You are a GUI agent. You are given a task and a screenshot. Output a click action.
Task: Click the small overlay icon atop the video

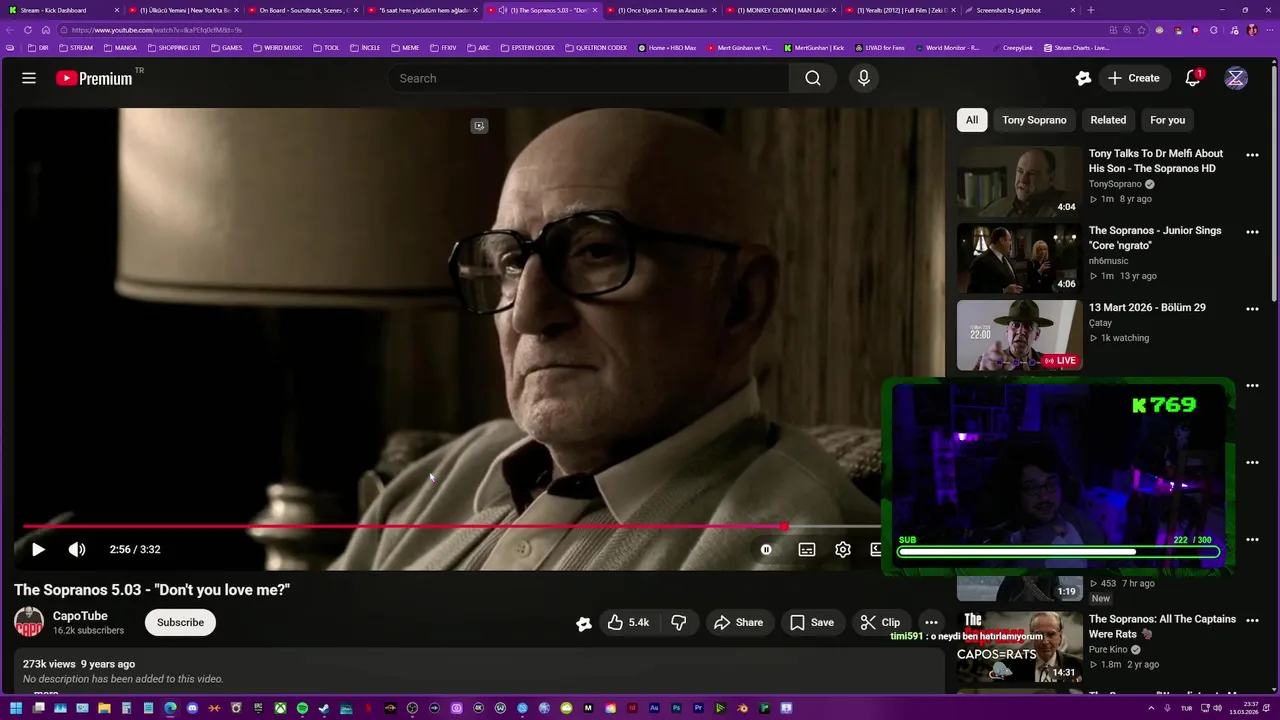[x=479, y=126]
